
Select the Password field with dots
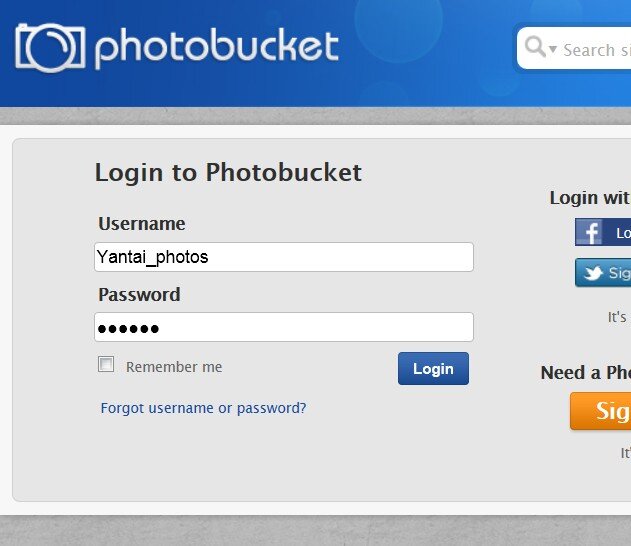click(x=284, y=327)
